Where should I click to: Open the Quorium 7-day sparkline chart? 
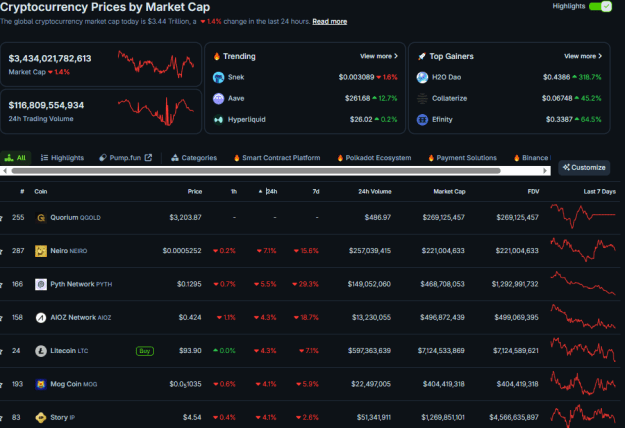tap(583, 216)
